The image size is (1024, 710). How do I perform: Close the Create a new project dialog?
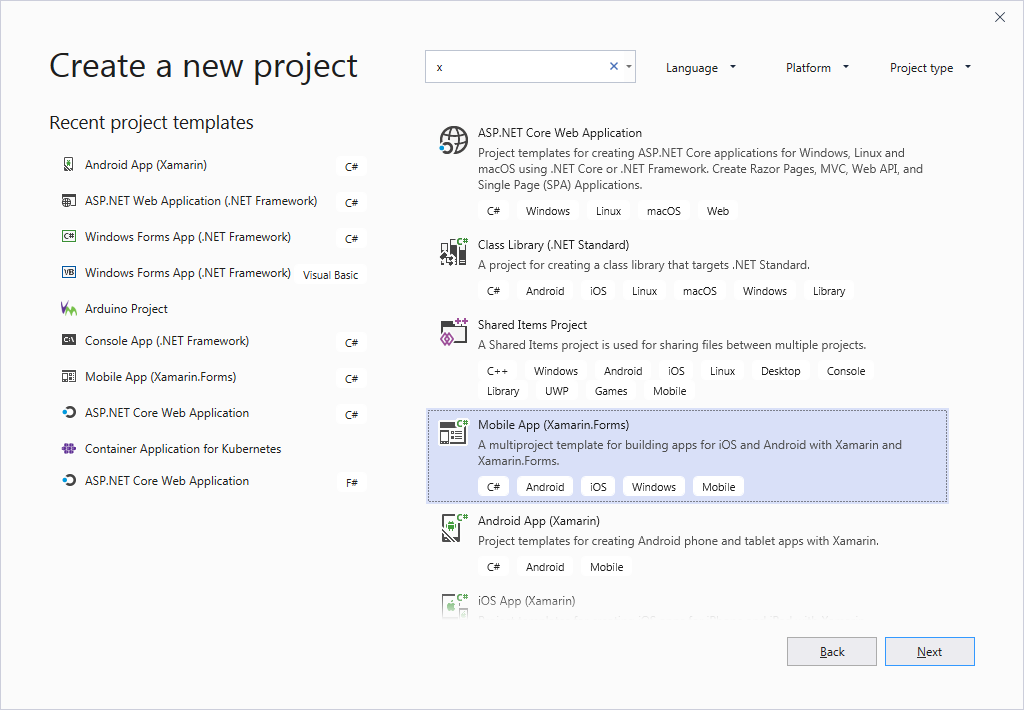pos(1000,17)
